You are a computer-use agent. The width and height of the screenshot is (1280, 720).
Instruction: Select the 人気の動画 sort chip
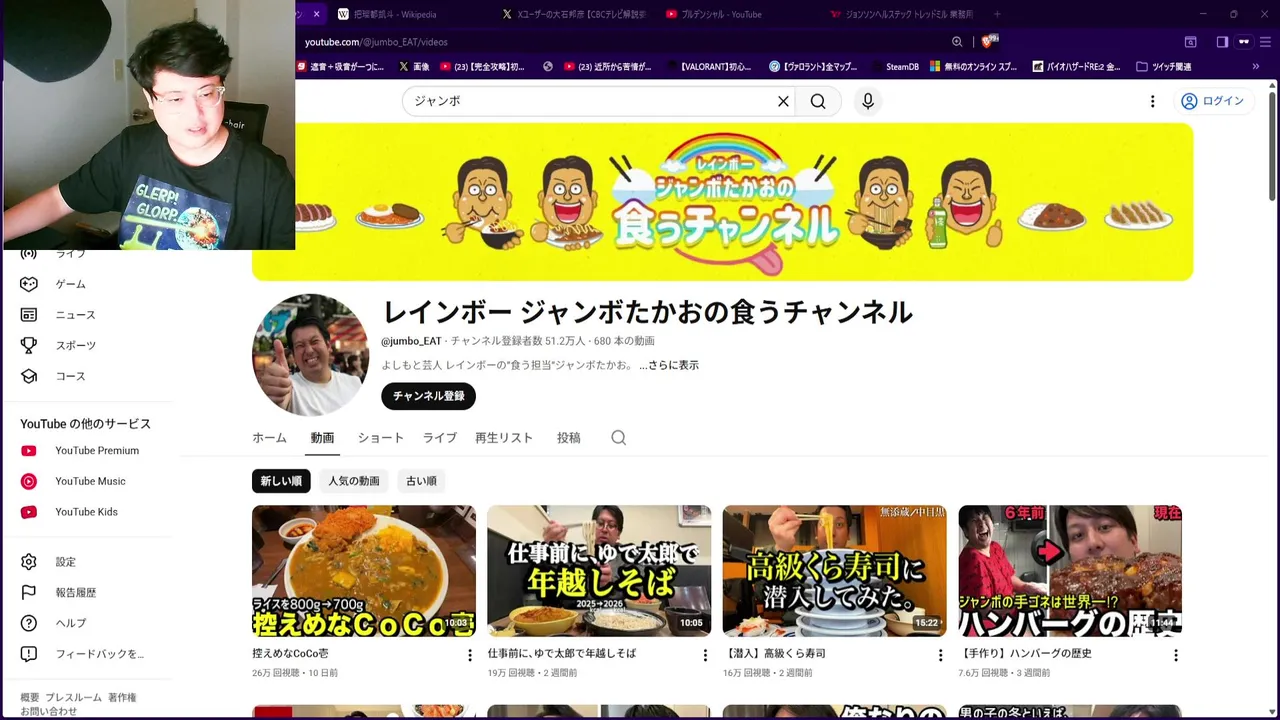(x=354, y=481)
